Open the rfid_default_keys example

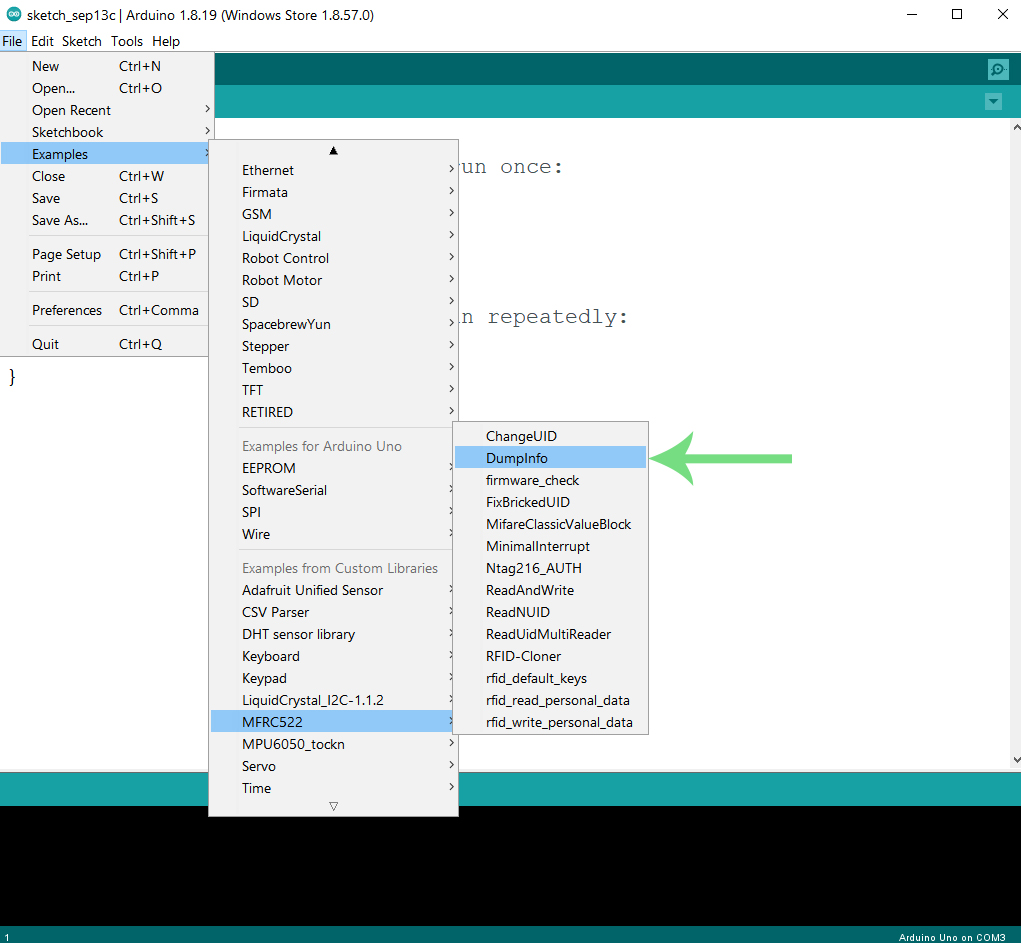550,679
